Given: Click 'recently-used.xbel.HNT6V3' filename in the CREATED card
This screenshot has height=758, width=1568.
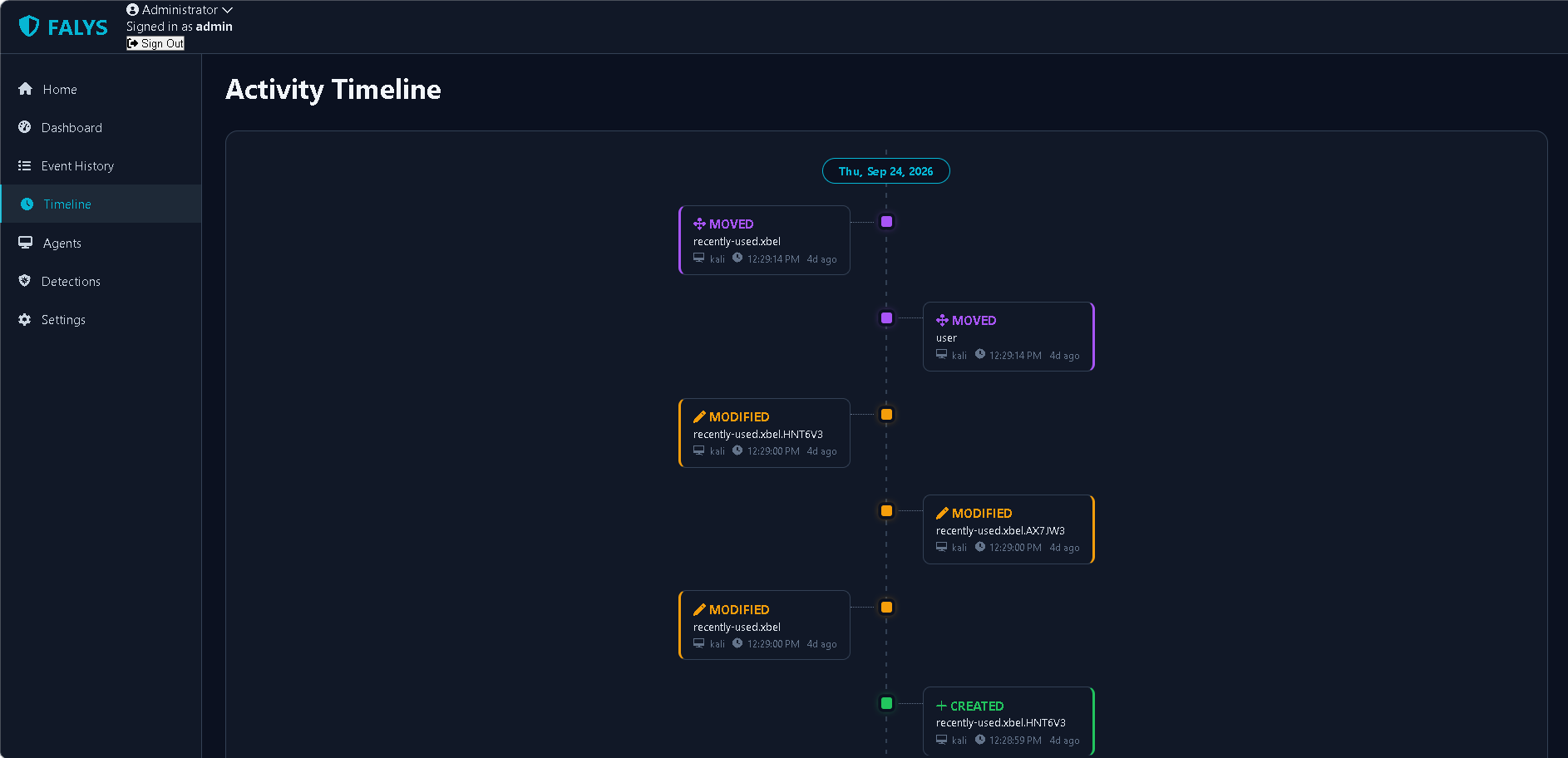Looking at the screenshot, I should tap(1000, 723).
